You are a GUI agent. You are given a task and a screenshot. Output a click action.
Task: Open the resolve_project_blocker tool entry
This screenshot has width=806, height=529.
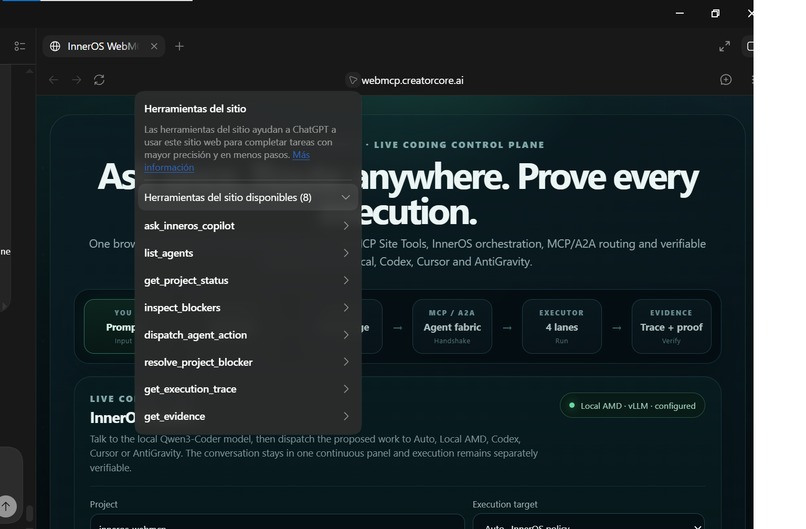pos(248,362)
